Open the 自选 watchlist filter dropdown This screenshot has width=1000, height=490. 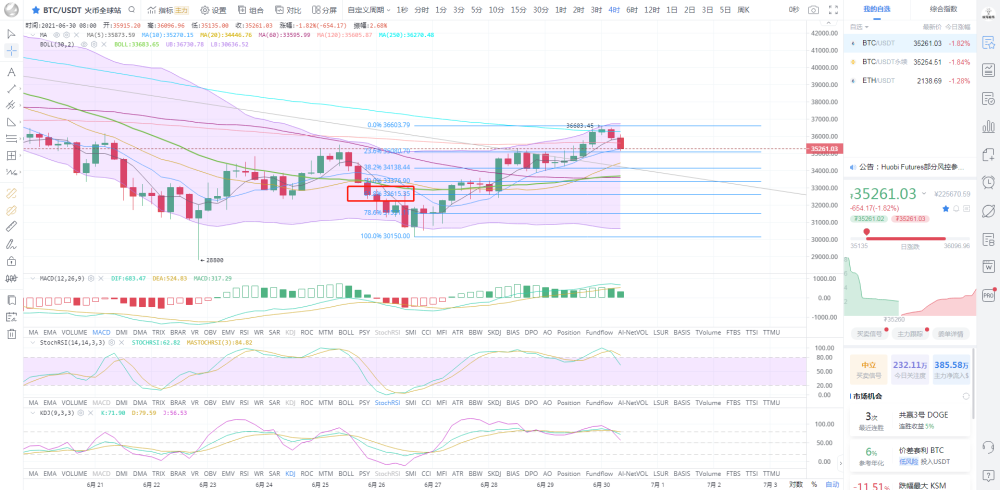(858, 27)
